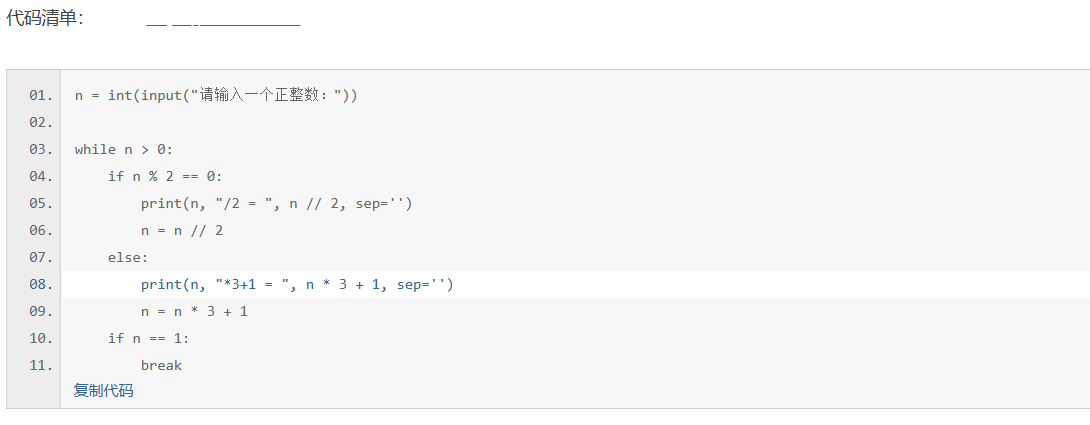Click the 'n = n // 2' line
This screenshot has width=1090, height=425.
[x=181, y=231]
